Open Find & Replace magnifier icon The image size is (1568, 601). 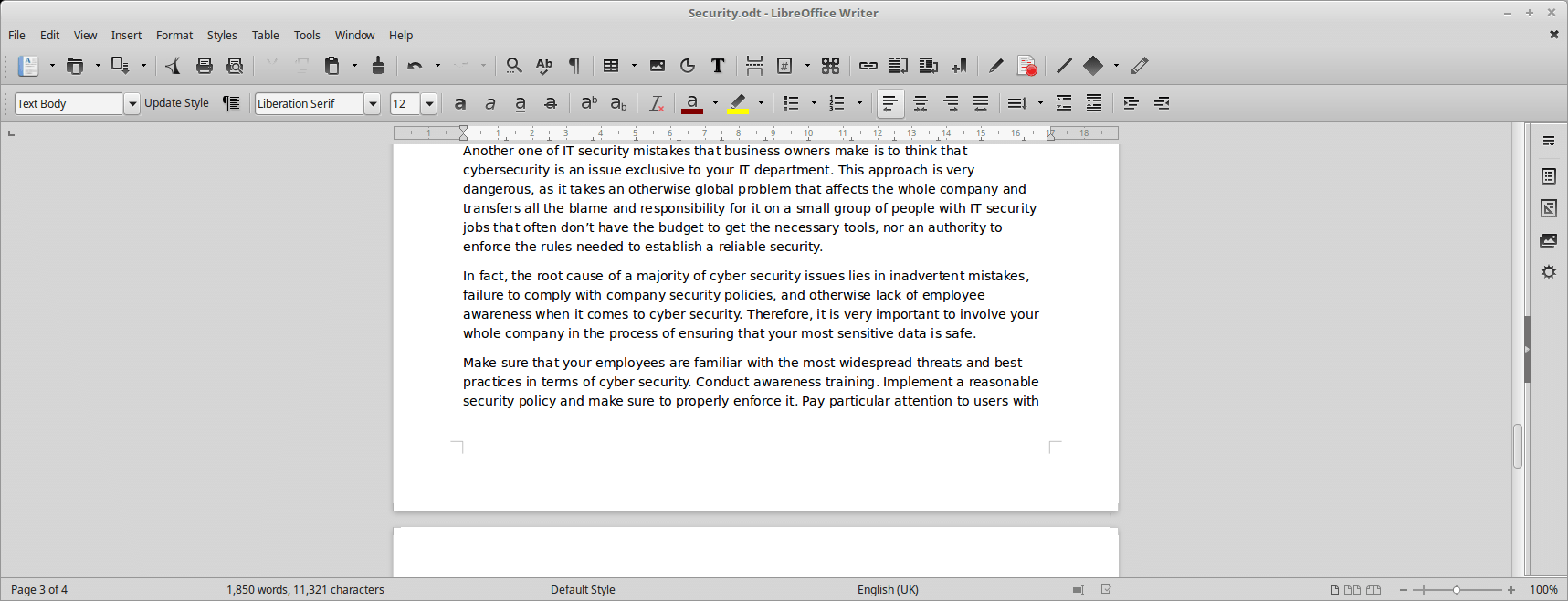point(514,66)
